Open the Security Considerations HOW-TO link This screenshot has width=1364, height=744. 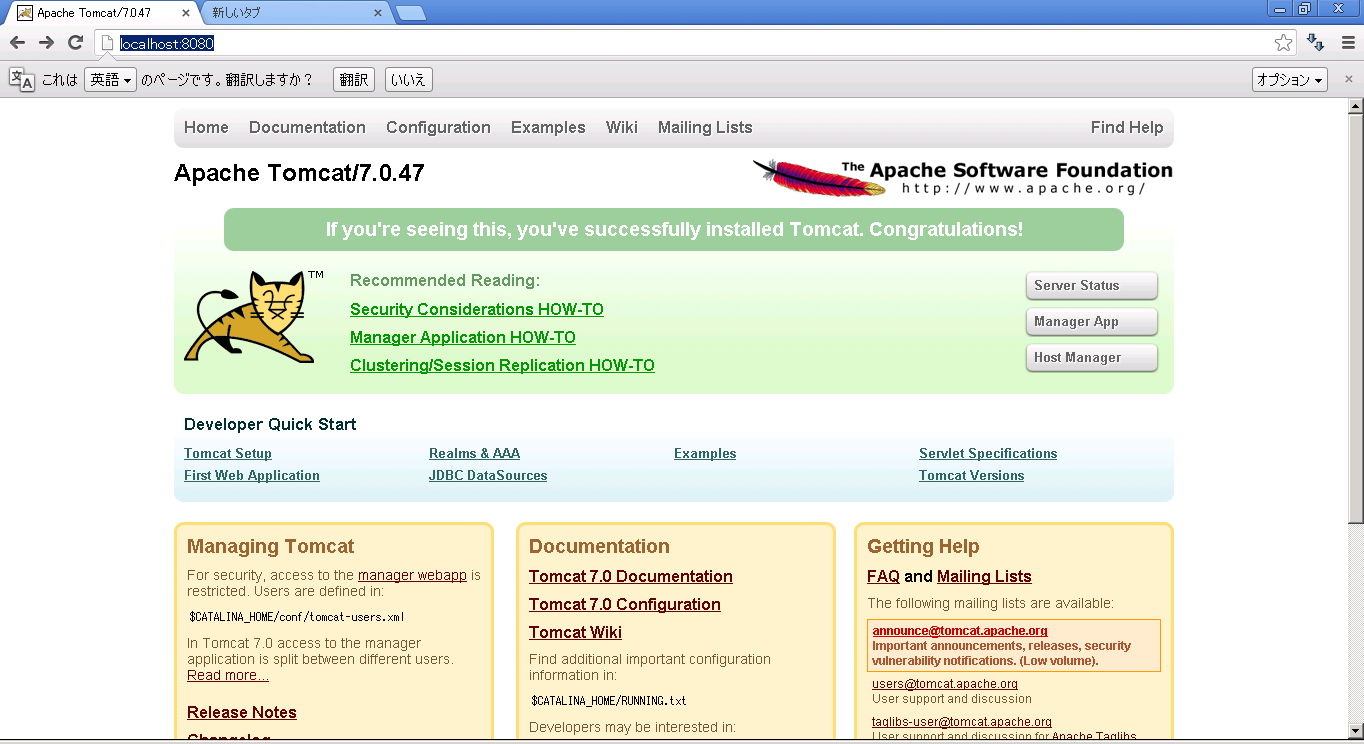coord(476,310)
